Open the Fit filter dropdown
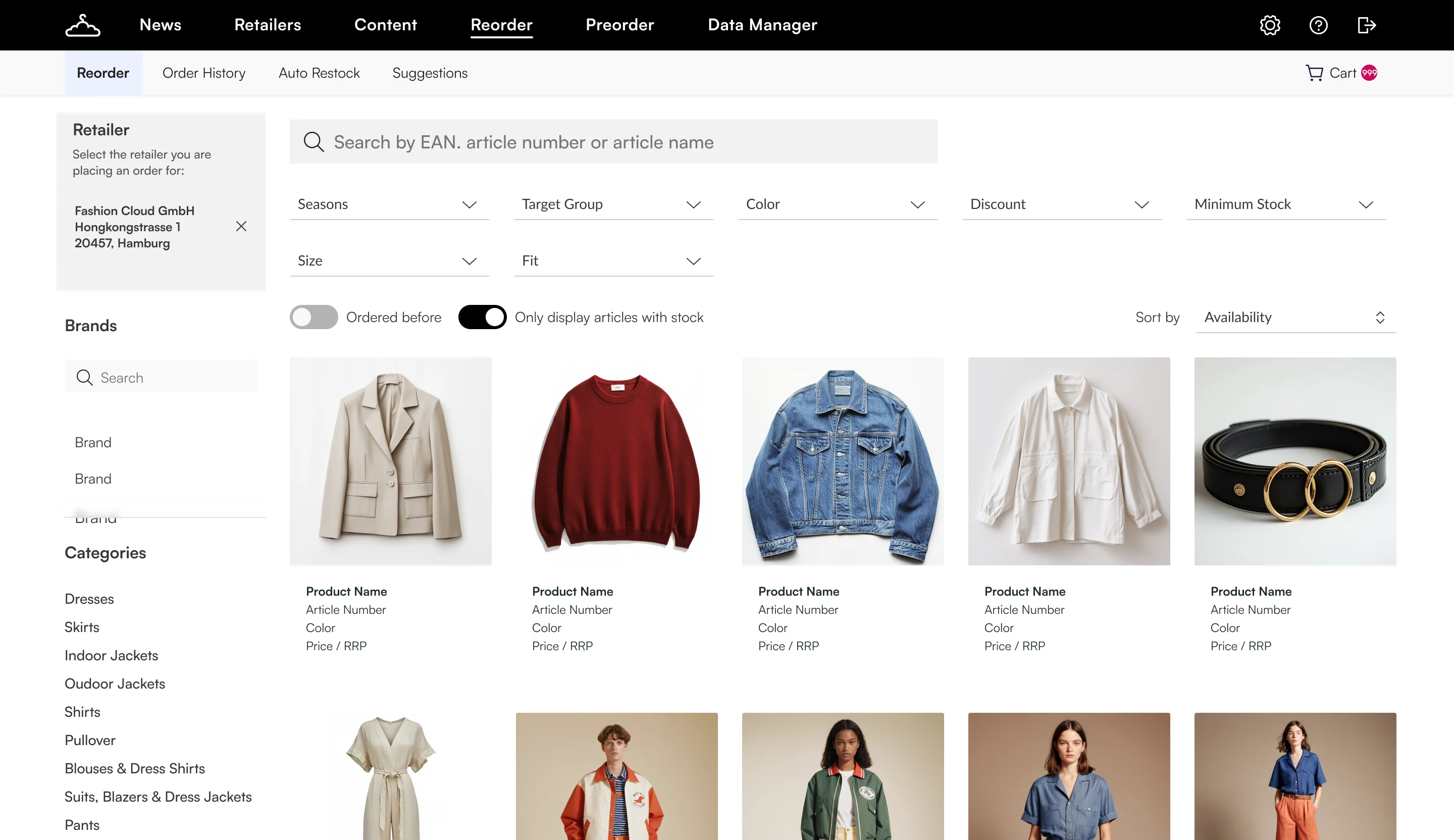The image size is (1454, 840). [613, 261]
